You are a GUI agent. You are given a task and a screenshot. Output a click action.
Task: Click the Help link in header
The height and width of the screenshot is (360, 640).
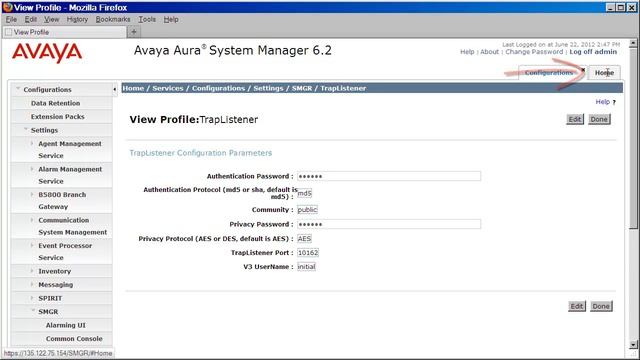click(x=467, y=52)
